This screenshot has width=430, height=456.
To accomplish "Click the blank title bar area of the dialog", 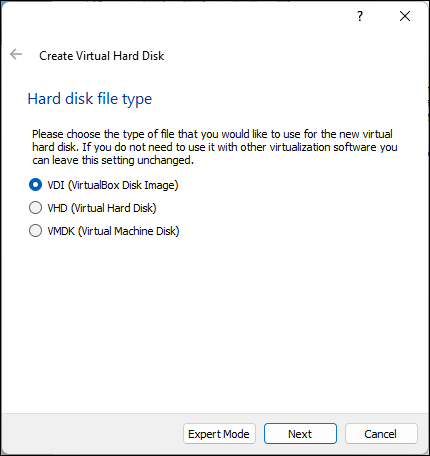I will point(177,17).
